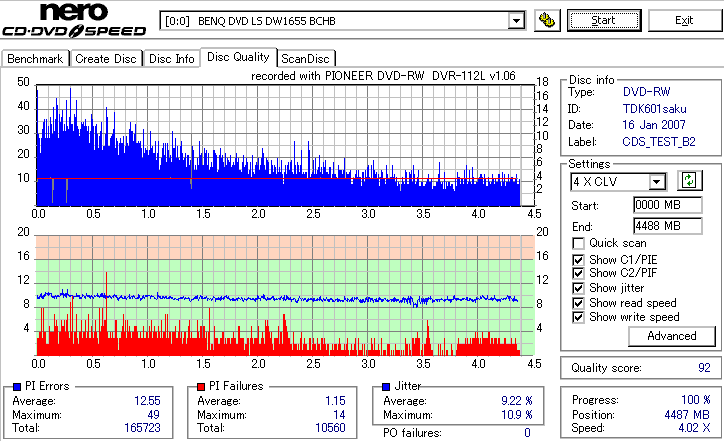Click Jitter maximum 10.9 %

click(x=517, y=415)
